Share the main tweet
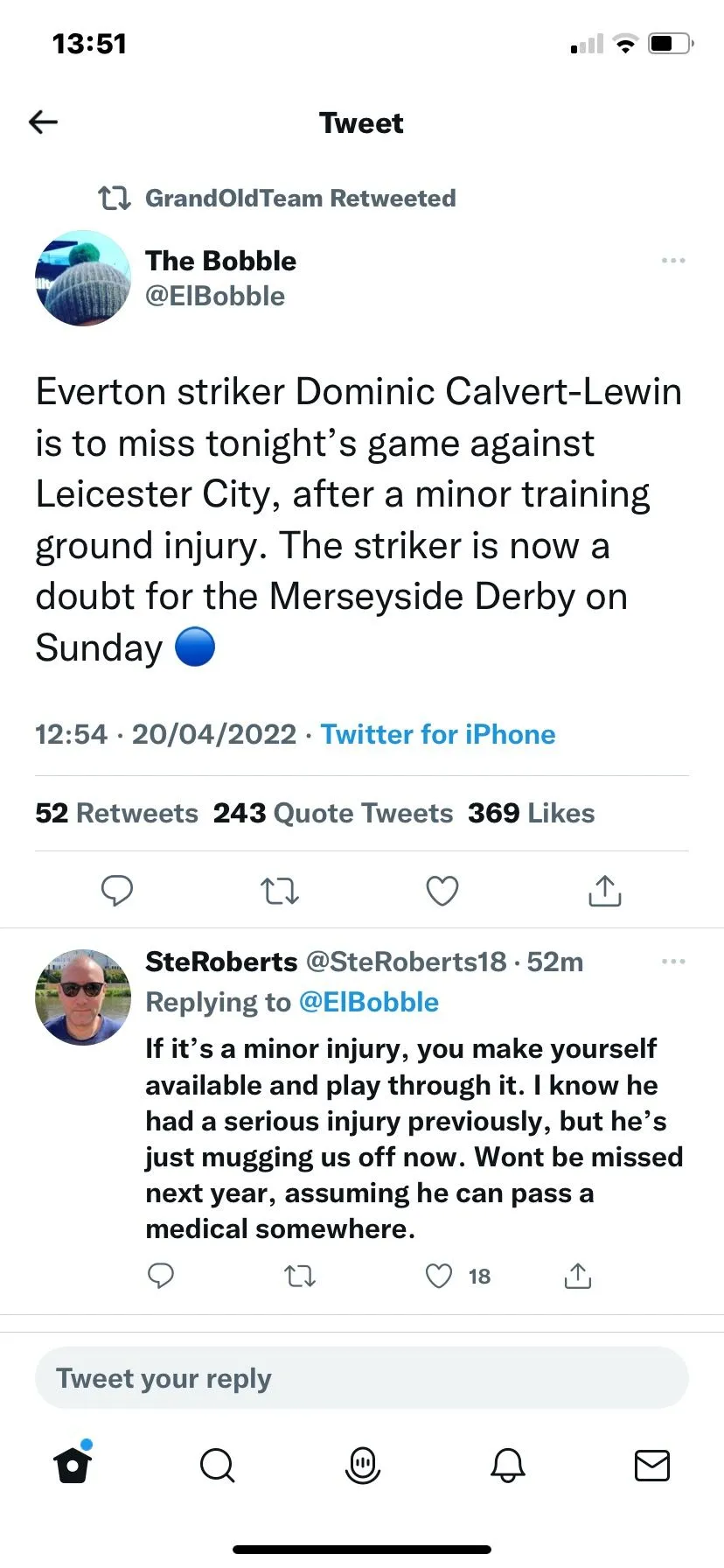The width and height of the screenshot is (724, 1568). click(604, 891)
